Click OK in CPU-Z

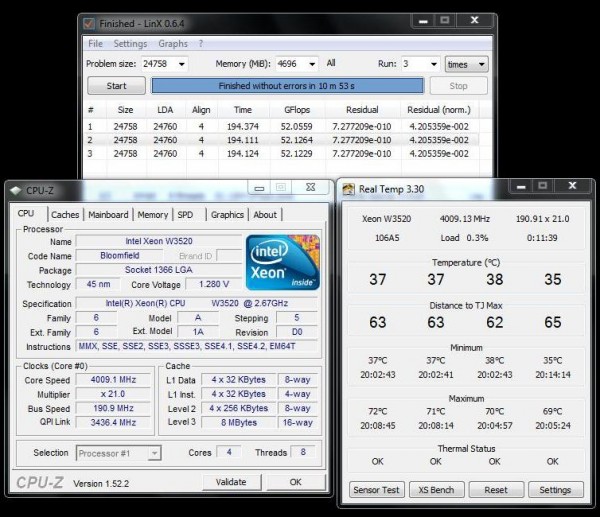(x=295, y=482)
